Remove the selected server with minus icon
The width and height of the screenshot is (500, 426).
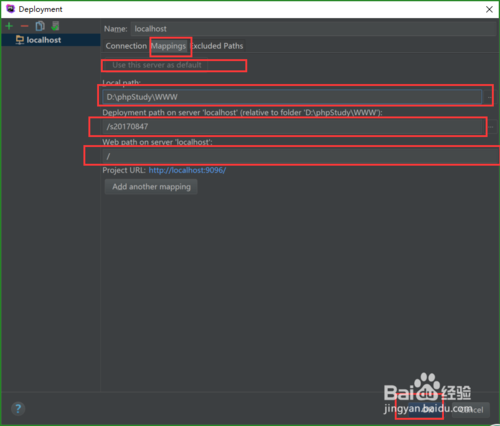point(24,26)
